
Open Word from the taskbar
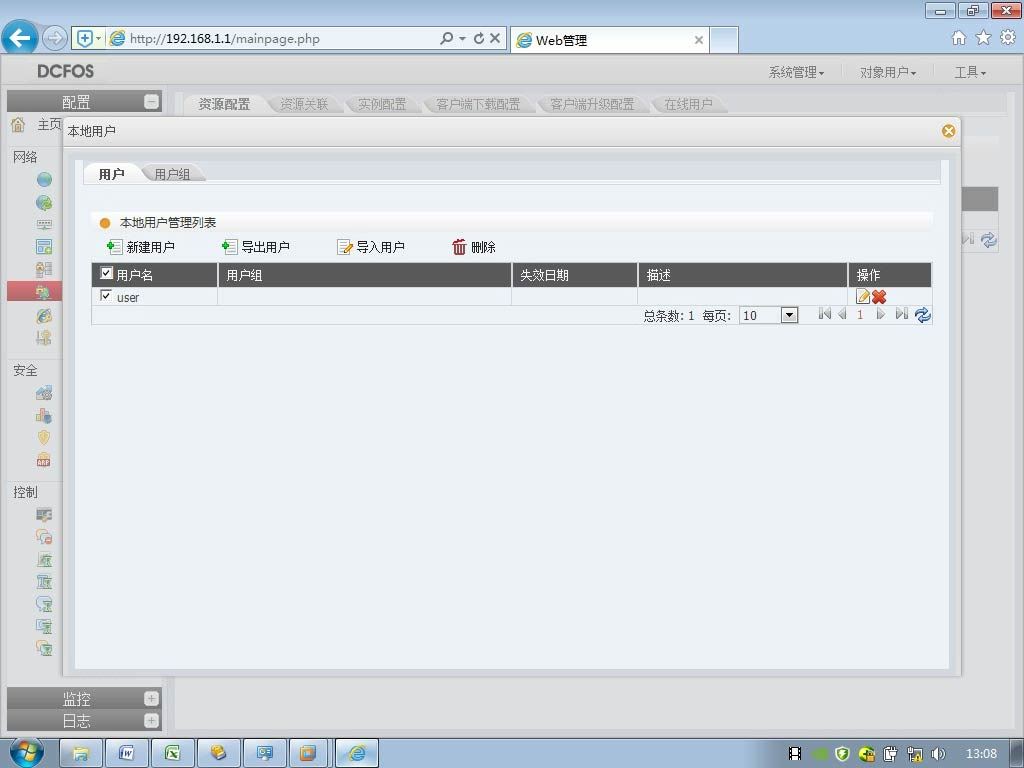127,753
